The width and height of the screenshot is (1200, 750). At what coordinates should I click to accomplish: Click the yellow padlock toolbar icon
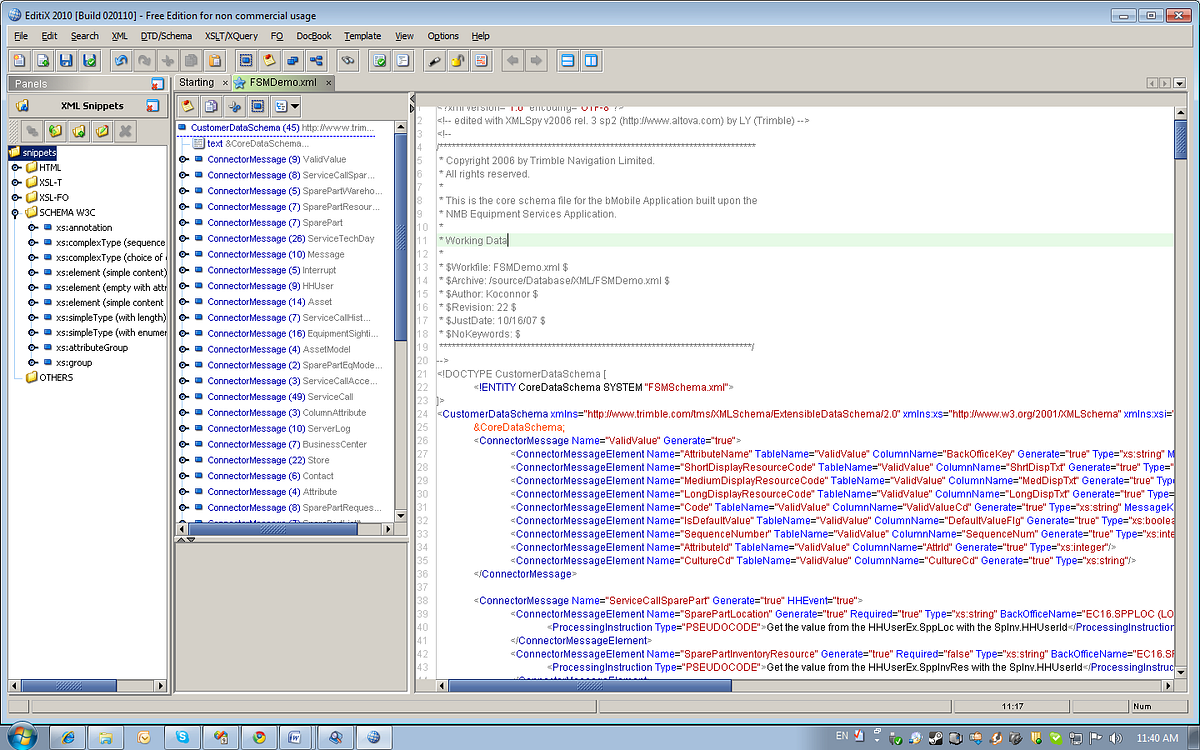pos(457,61)
